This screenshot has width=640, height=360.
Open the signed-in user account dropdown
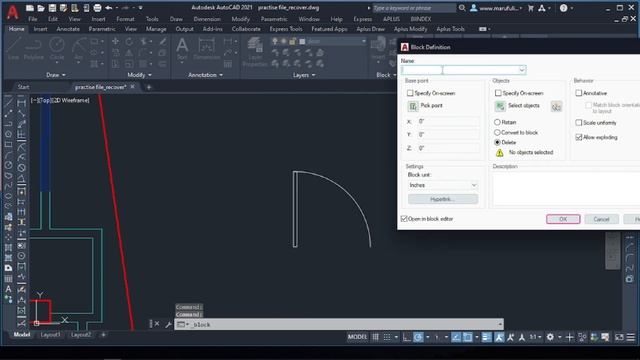[496, 8]
